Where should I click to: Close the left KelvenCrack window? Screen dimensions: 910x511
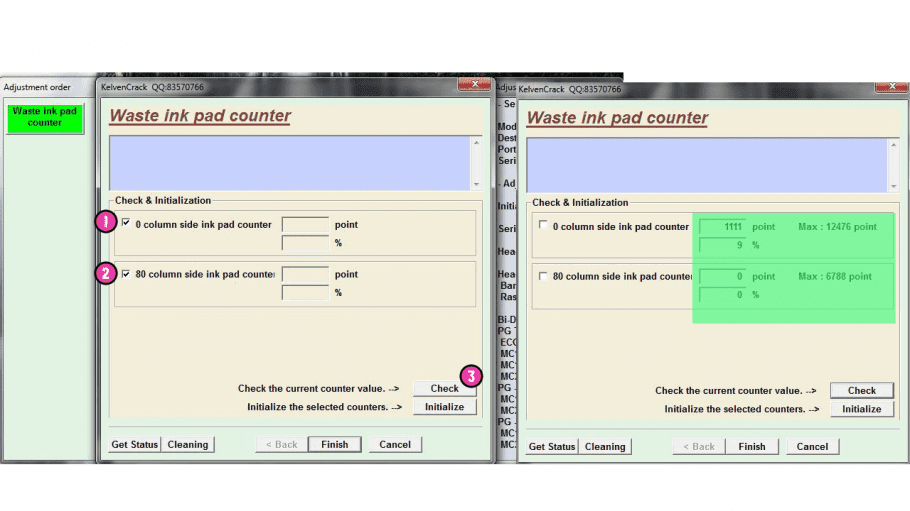474,85
